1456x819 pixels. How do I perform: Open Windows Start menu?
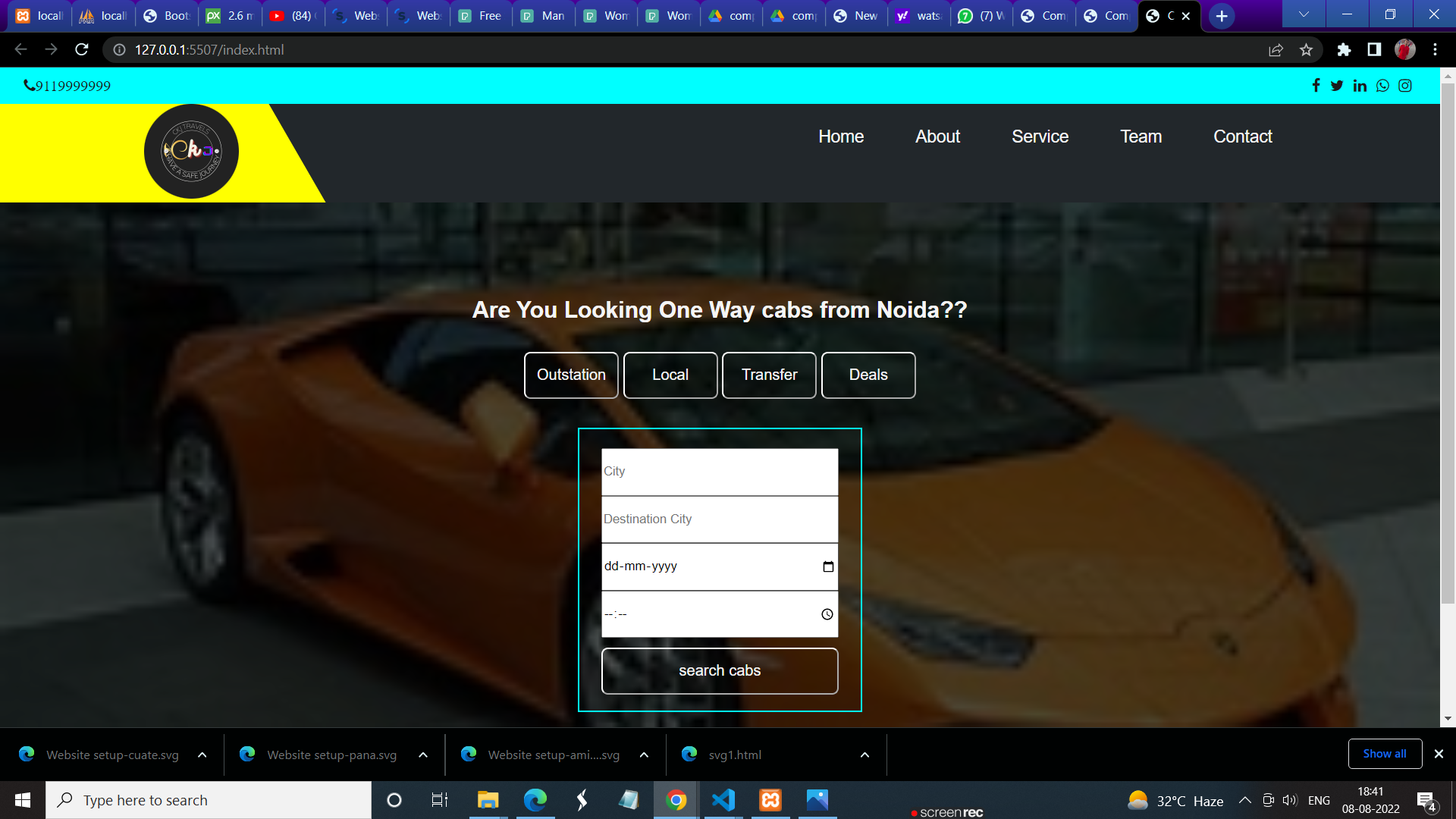(x=23, y=800)
